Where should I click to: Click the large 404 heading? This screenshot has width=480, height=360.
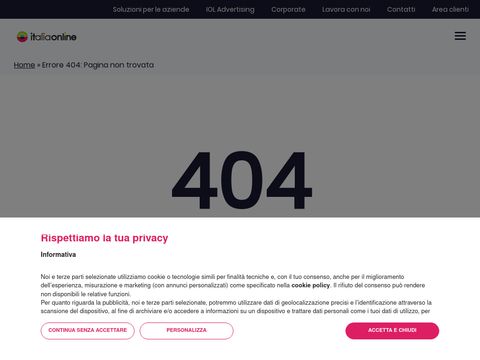point(242,180)
